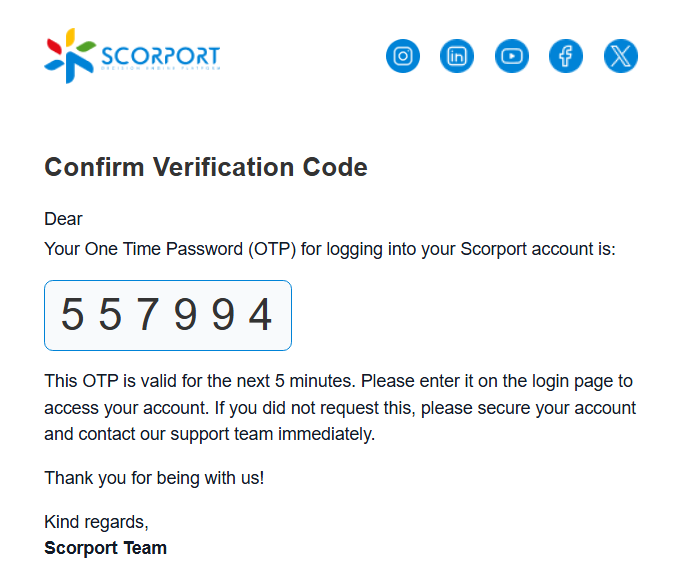Viewport: 689px width, 571px height.
Task: Click the tagline beneath the SCORPORT wordmark
Action: pos(160,70)
